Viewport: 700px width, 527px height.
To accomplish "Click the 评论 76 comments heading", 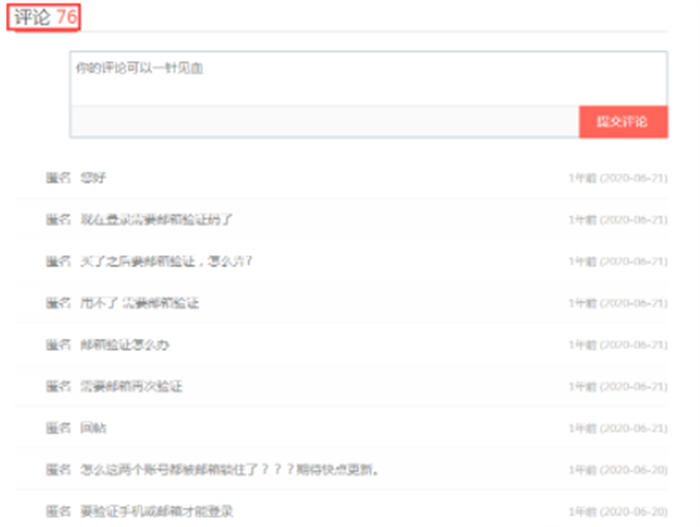I will [45, 17].
